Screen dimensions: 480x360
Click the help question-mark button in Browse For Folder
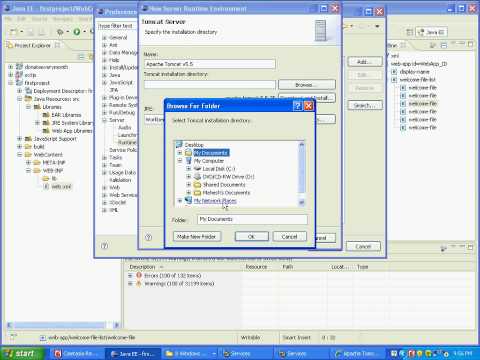tap(297, 106)
